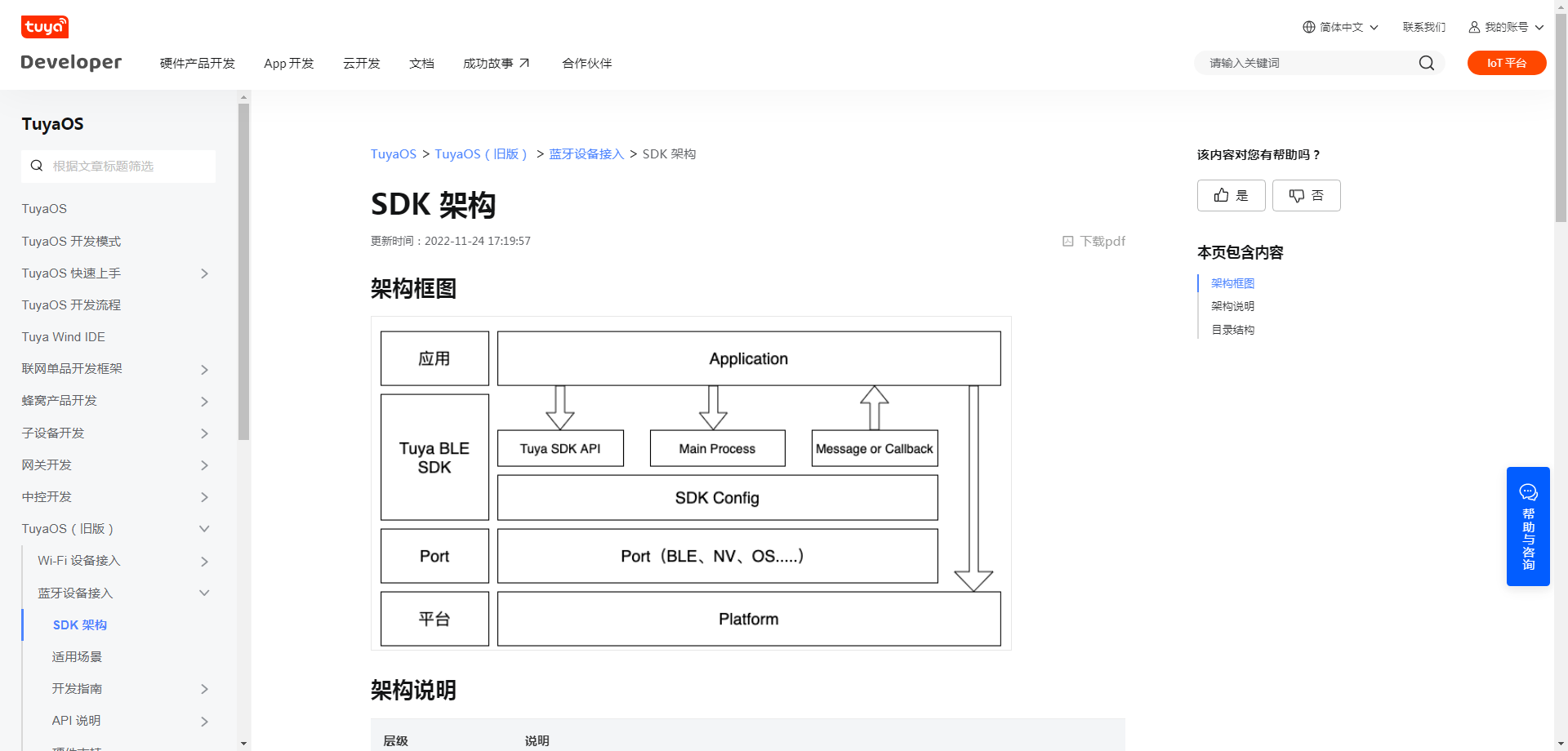
Task: Collapse TuyaOS（旧版）section
Action: click(x=204, y=529)
